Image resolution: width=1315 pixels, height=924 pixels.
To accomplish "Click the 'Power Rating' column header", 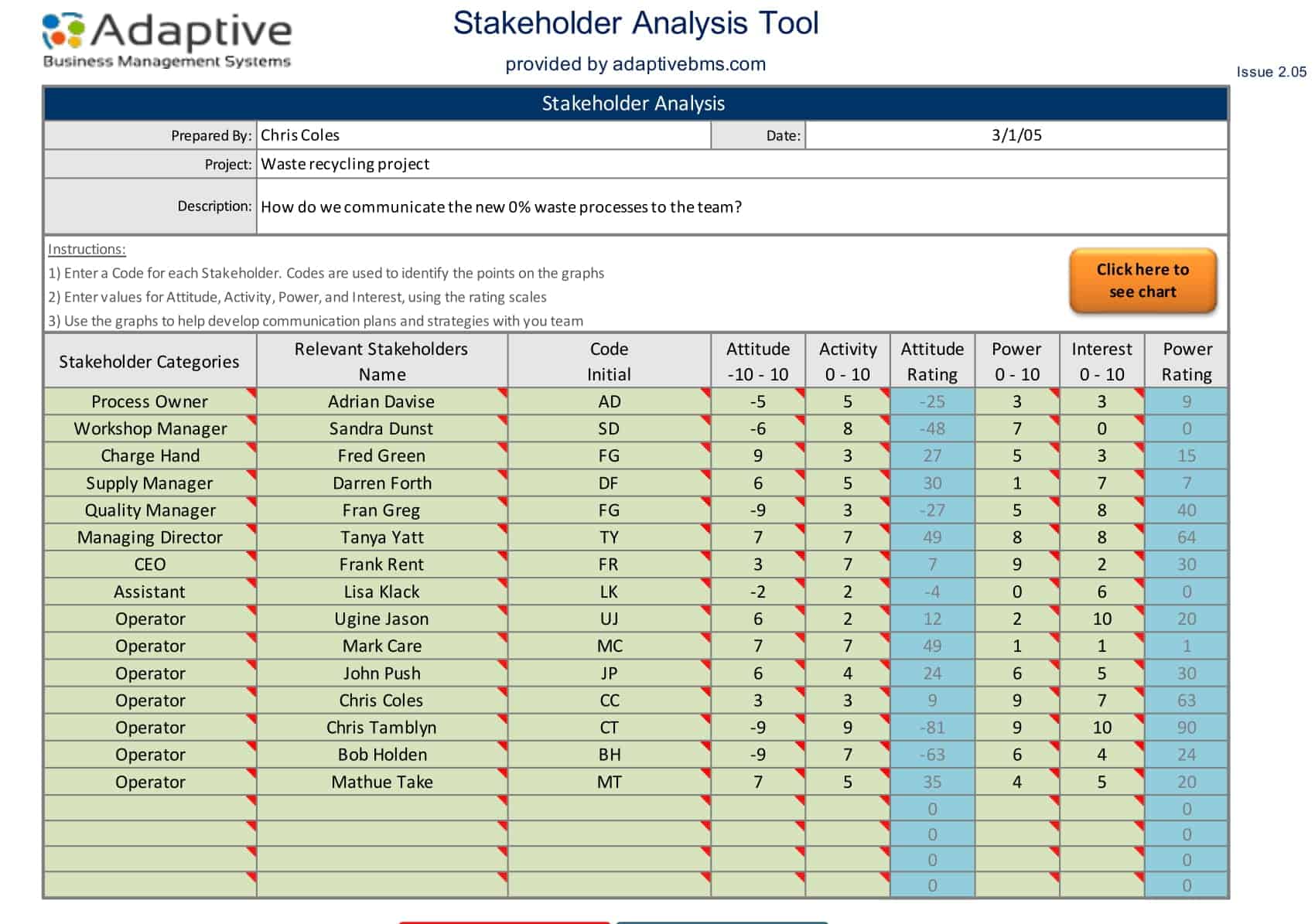I will point(1187,361).
